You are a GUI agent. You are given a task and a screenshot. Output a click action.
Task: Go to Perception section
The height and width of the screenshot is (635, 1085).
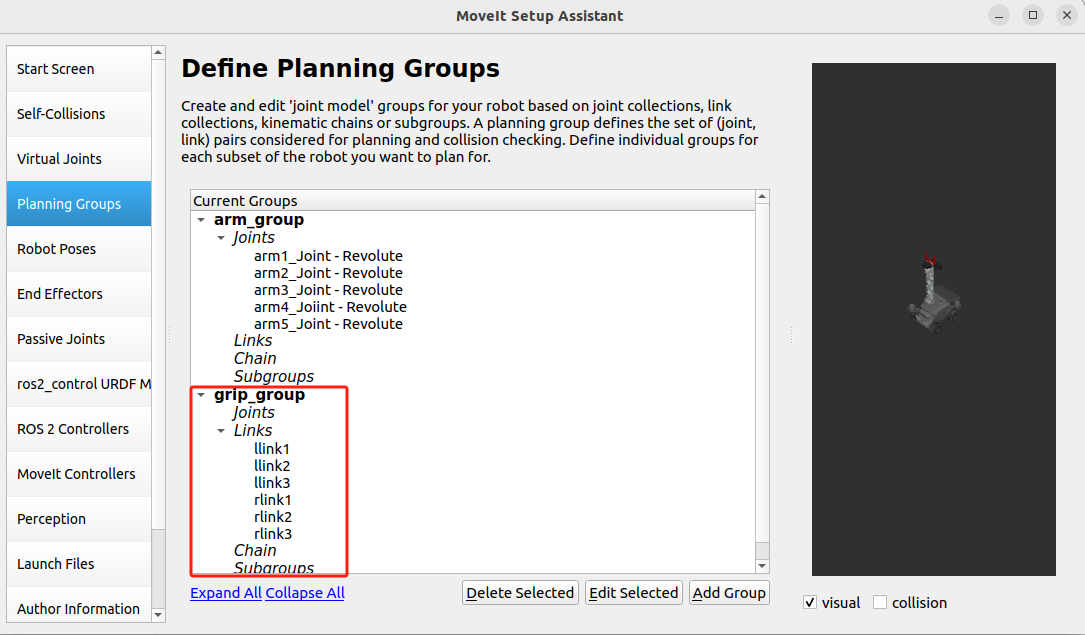[79, 519]
